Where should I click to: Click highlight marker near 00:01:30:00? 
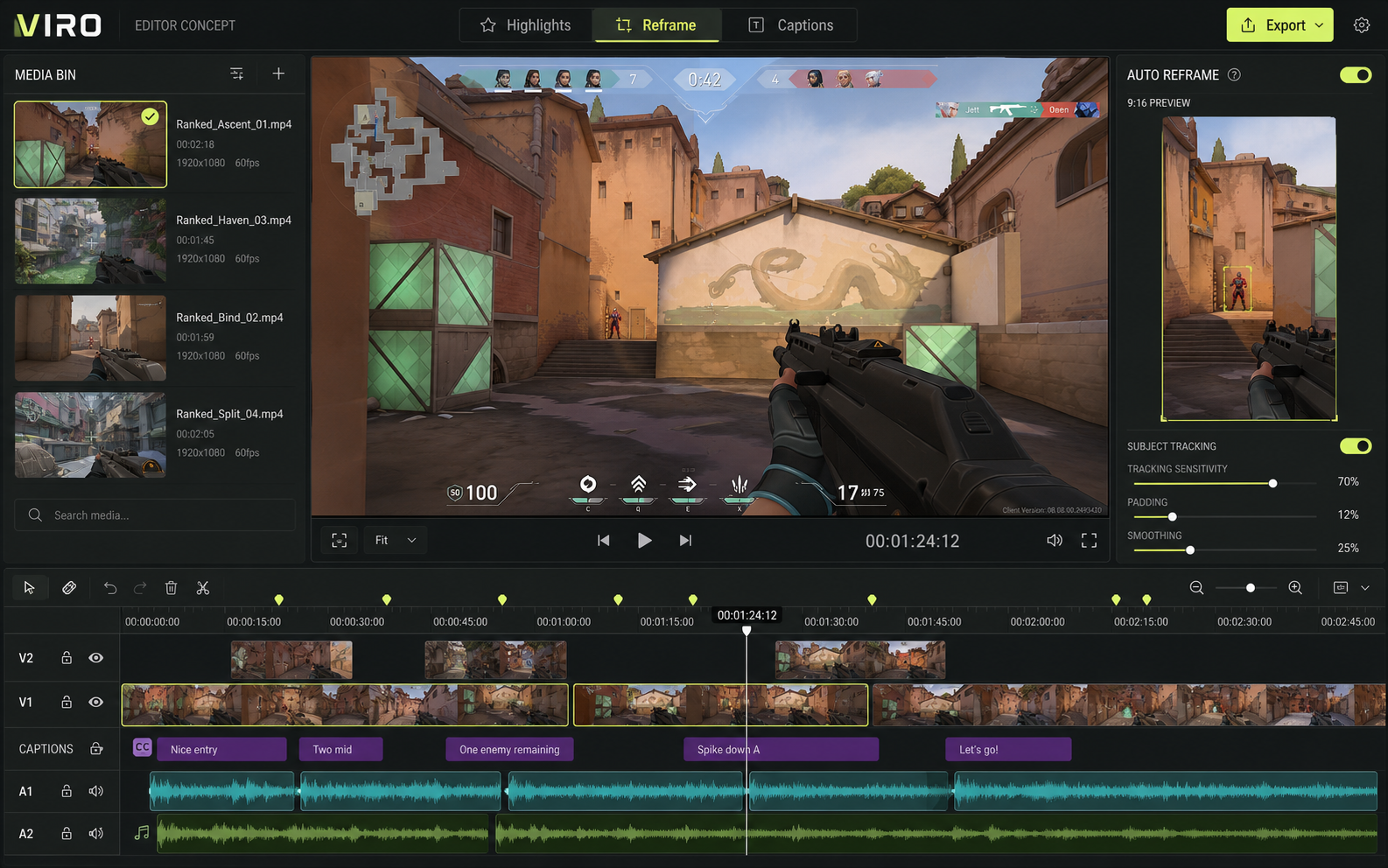pos(872,599)
